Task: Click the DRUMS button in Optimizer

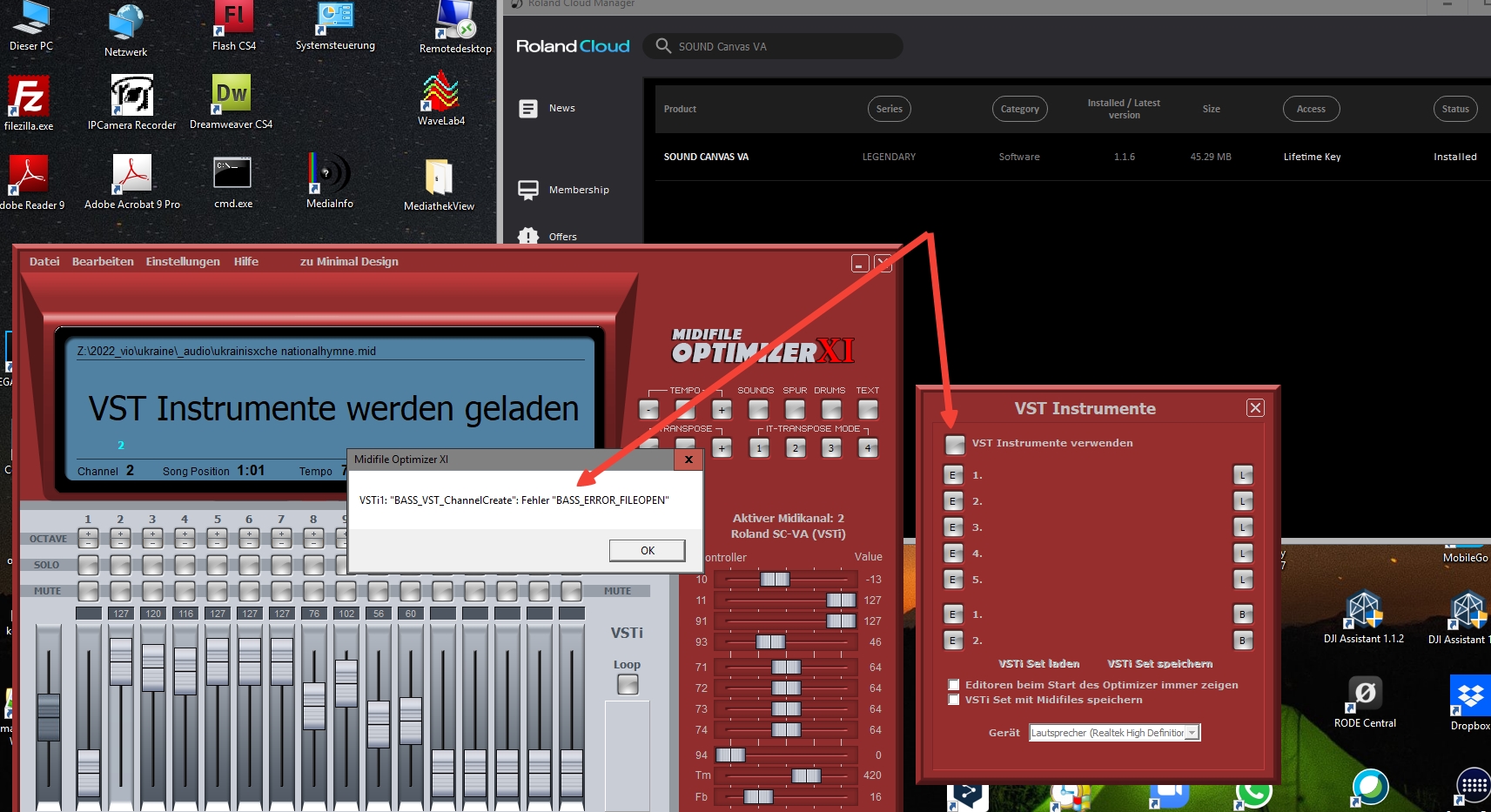Action: pos(831,409)
